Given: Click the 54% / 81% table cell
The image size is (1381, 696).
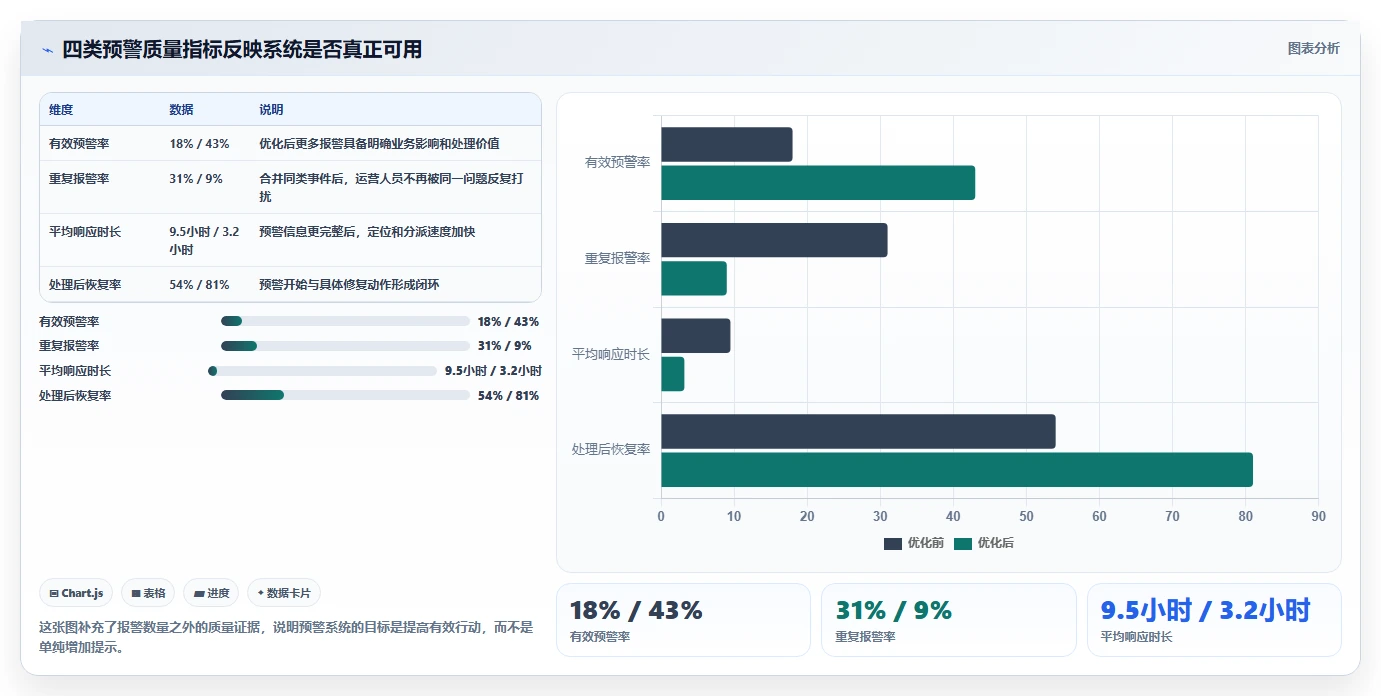Looking at the screenshot, I should [200, 285].
